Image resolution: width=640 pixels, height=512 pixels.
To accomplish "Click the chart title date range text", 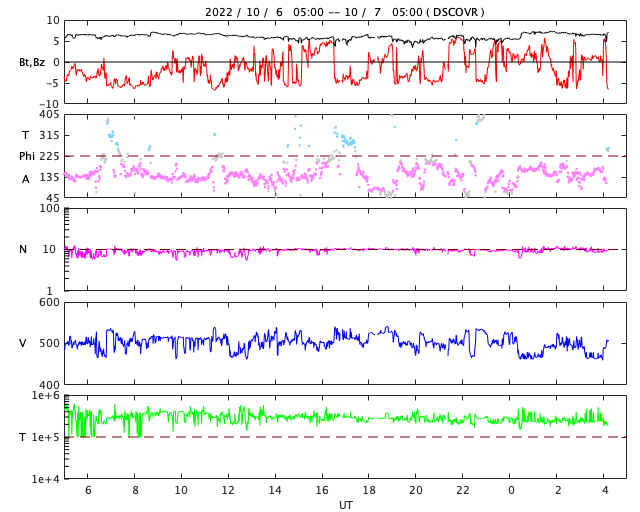I will pyautogui.click(x=344, y=12).
